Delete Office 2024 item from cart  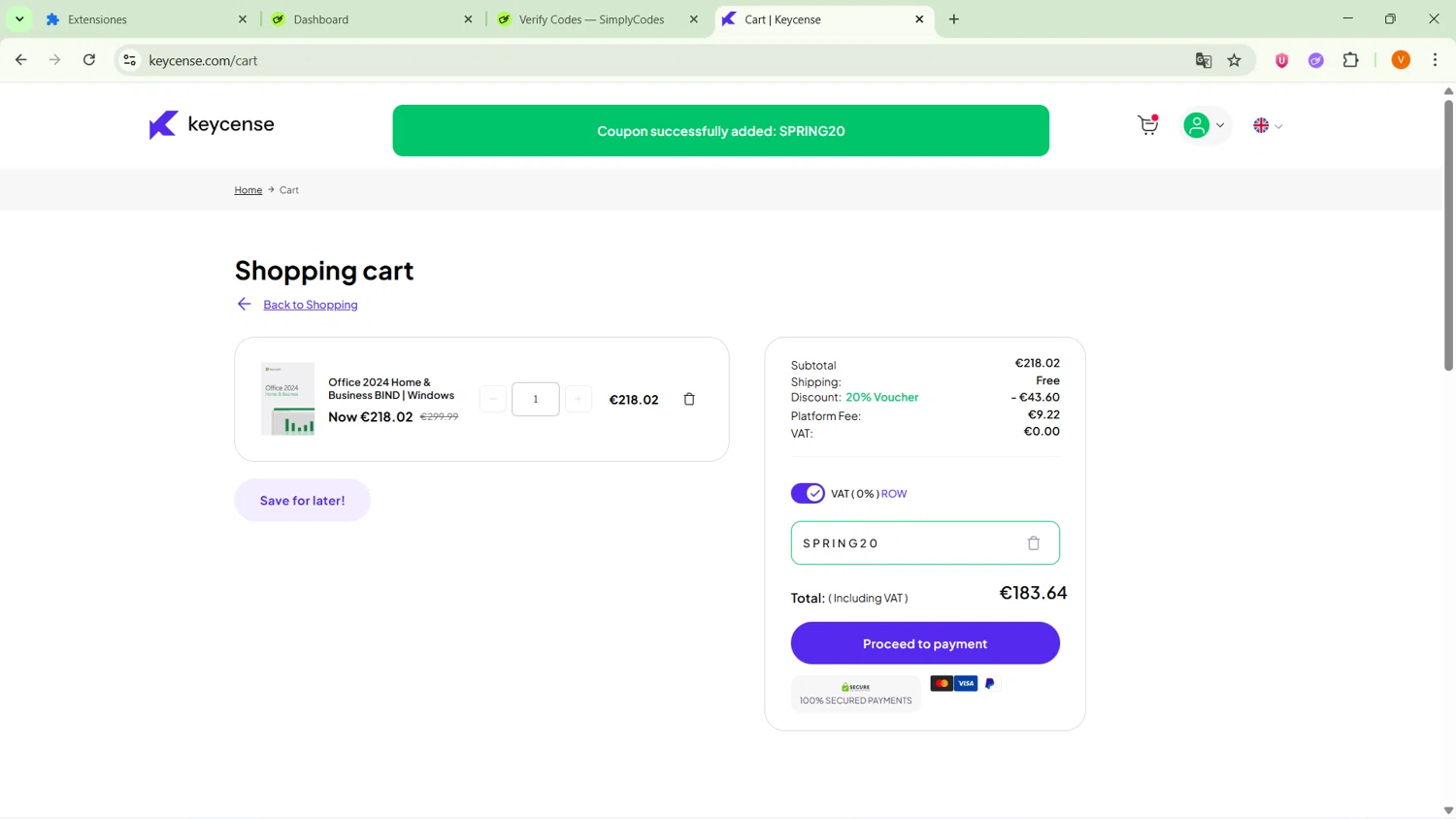point(689,399)
